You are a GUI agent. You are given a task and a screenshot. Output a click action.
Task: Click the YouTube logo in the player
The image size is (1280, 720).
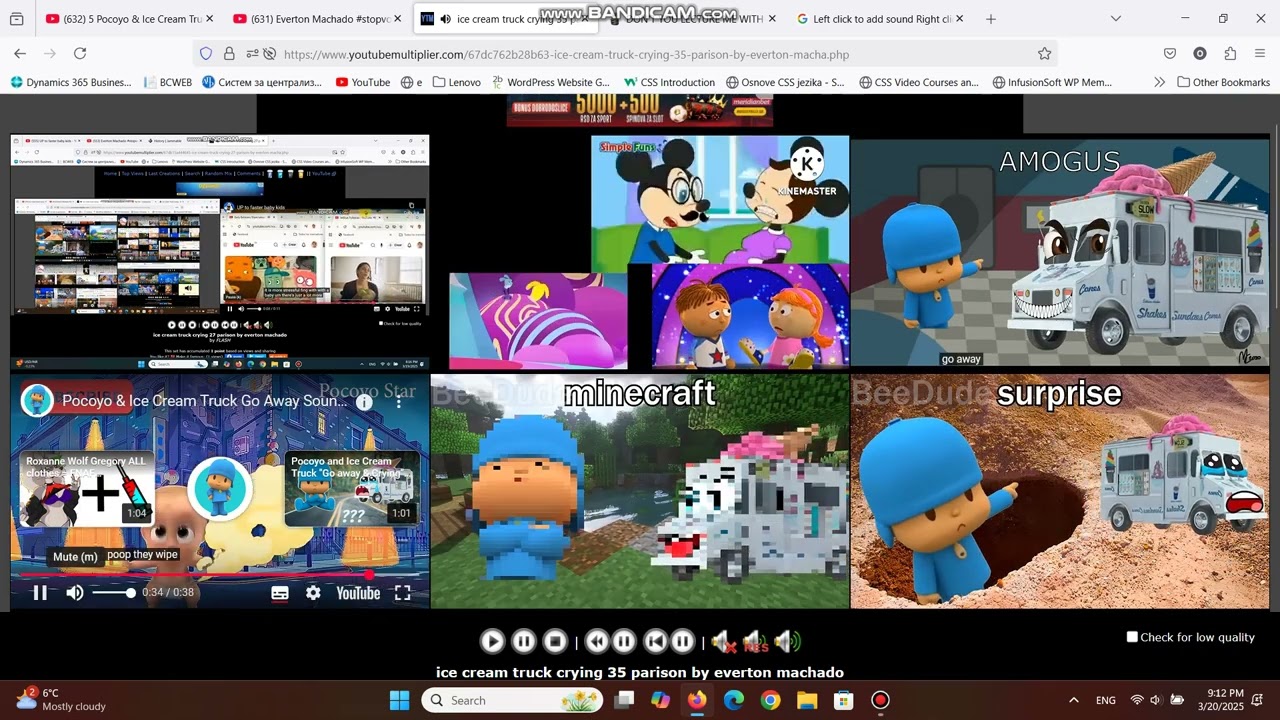[358, 593]
